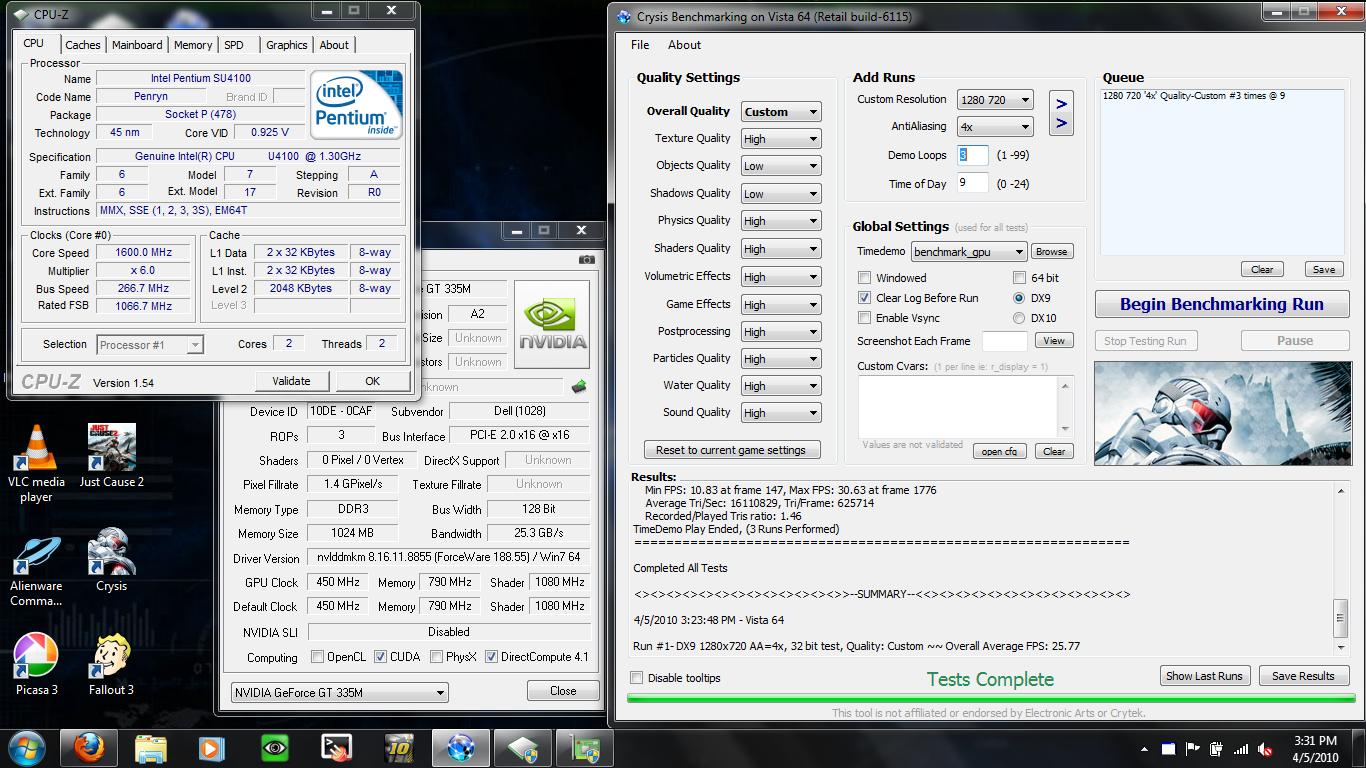Switch to the Crysis benchmark taskbar button

(460, 748)
